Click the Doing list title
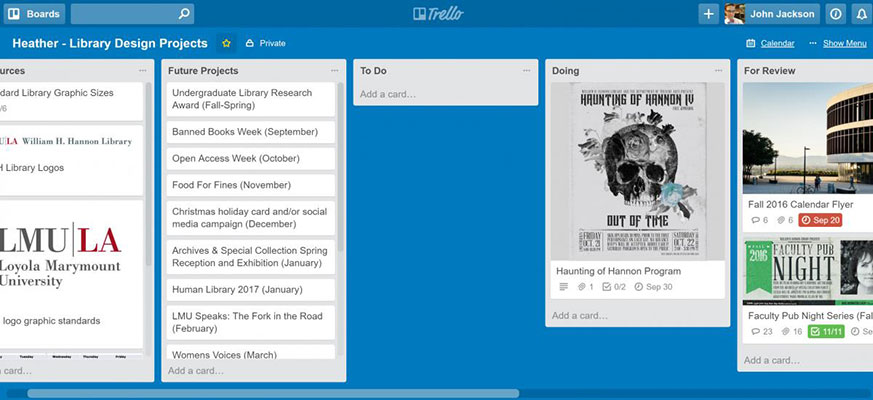Screen dimensions: 873x400 pos(566,71)
